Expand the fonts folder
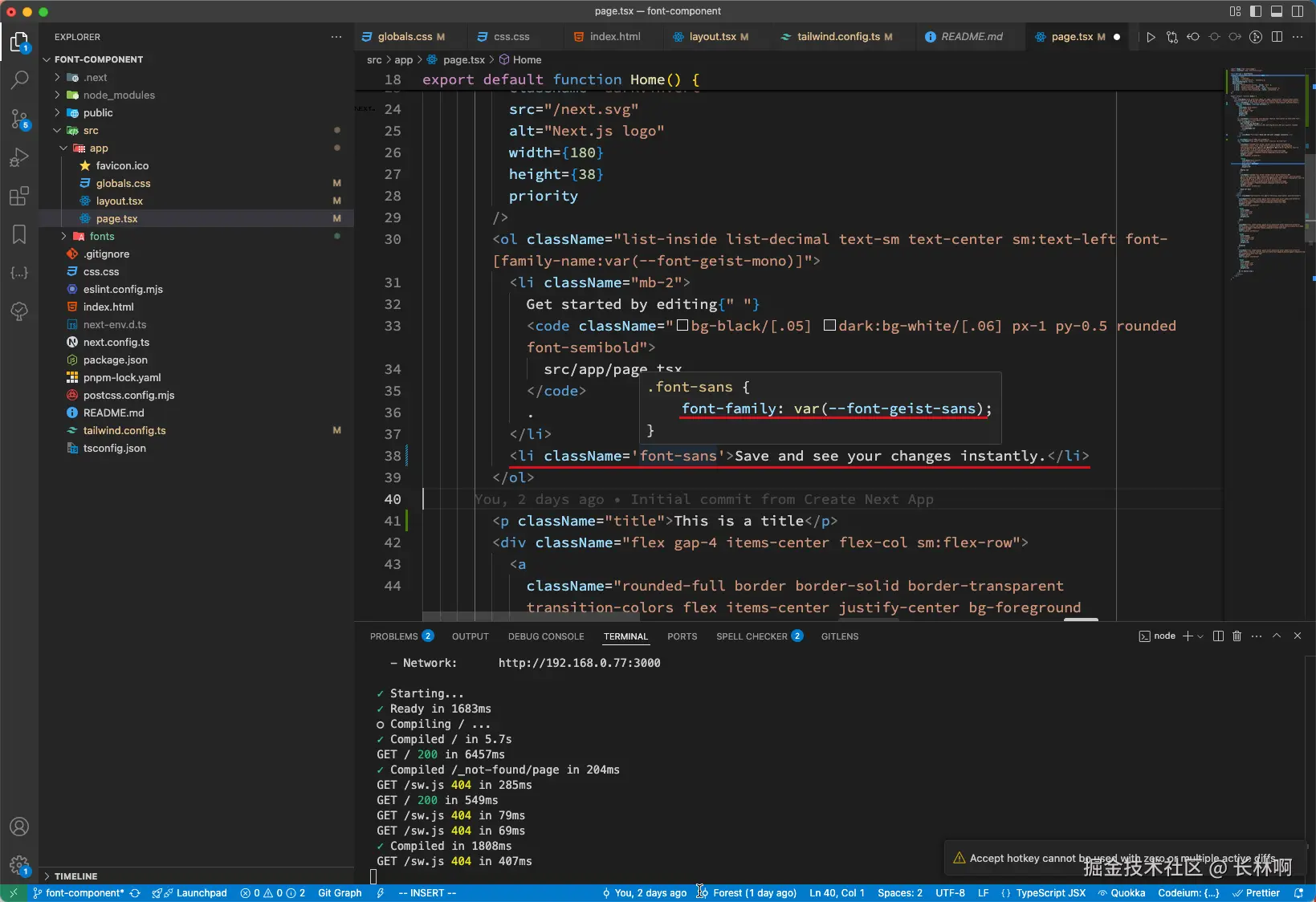This screenshot has height=902, width=1316. coord(102,237)
